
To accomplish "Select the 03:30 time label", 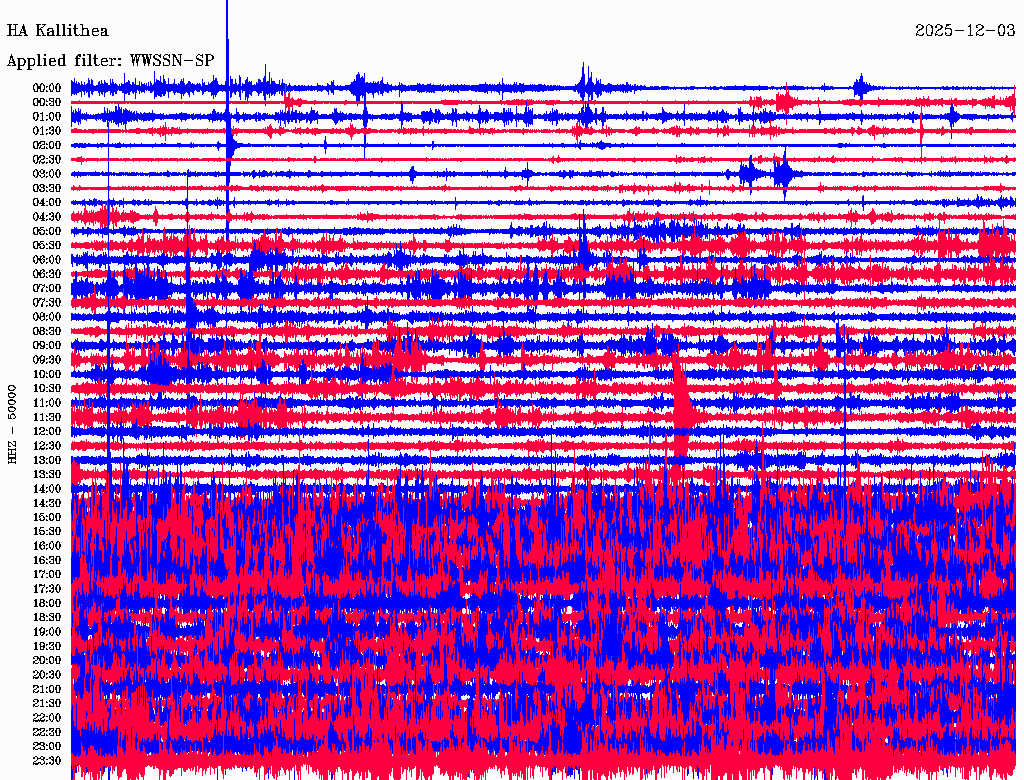I will pos(47,188).
